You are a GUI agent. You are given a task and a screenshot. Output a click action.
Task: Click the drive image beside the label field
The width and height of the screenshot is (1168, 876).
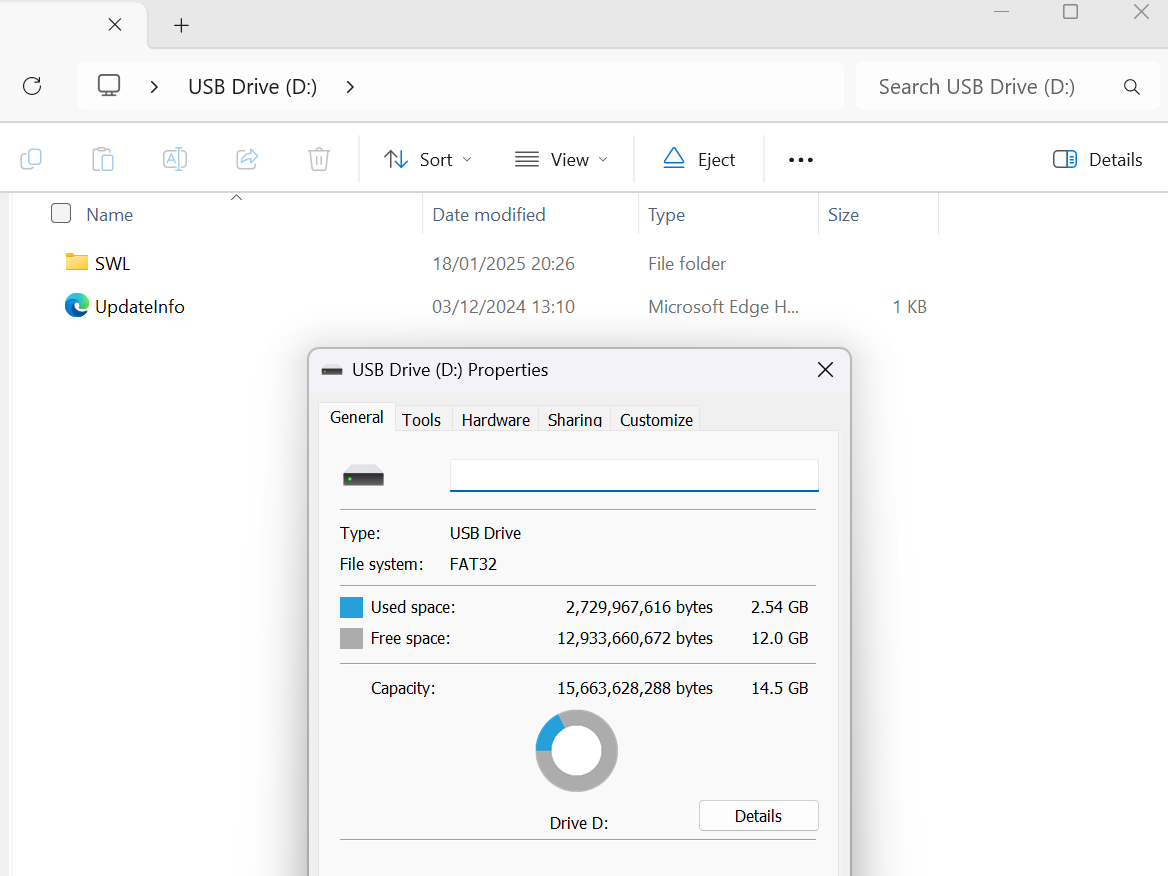(x=364, y=476)
